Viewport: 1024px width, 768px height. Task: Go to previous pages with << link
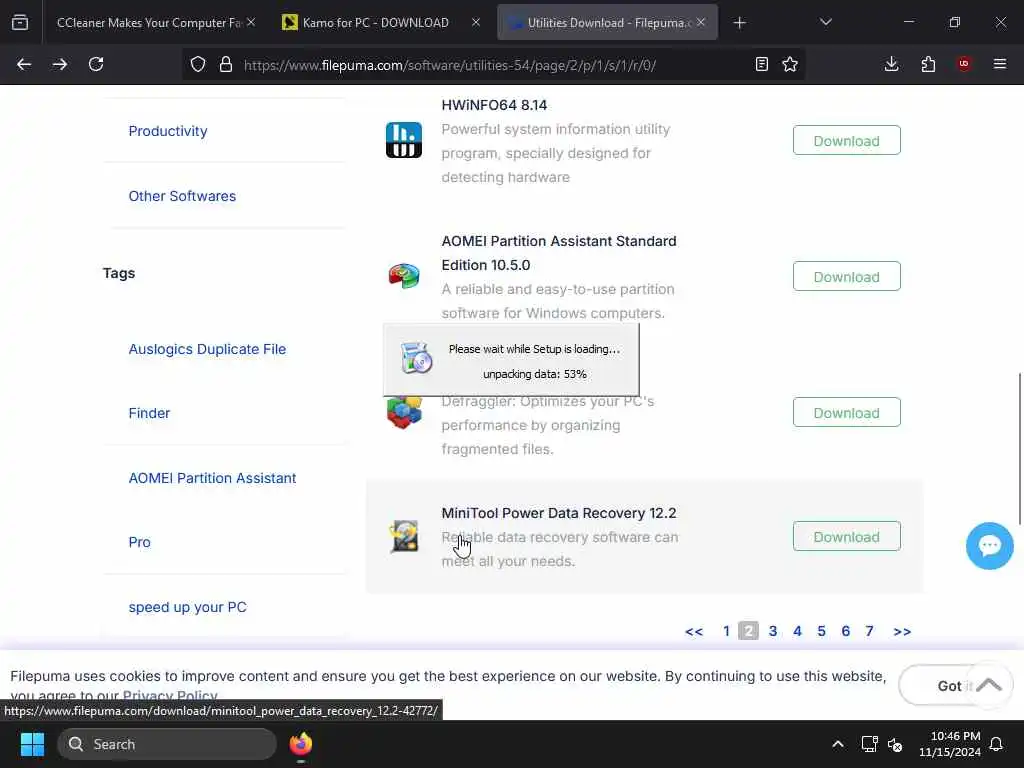pos(694,632)
